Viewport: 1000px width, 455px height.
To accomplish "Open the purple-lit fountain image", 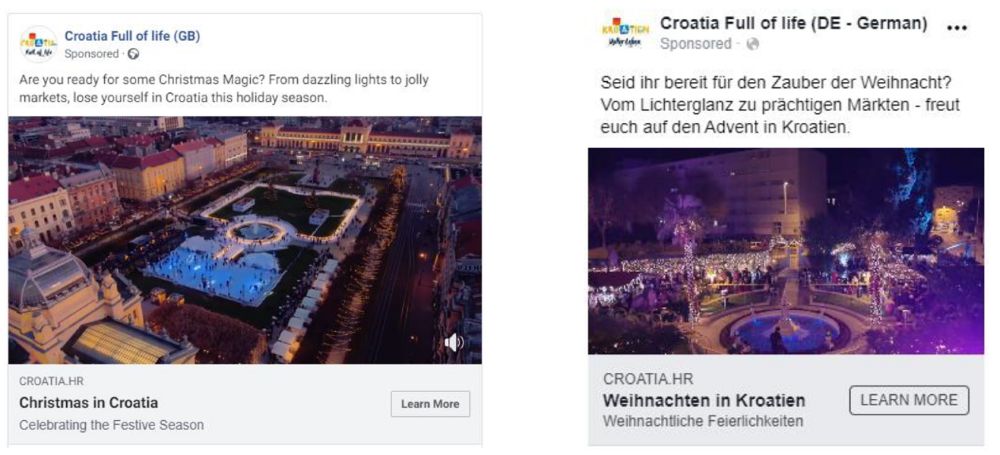I will pos(786,251).
